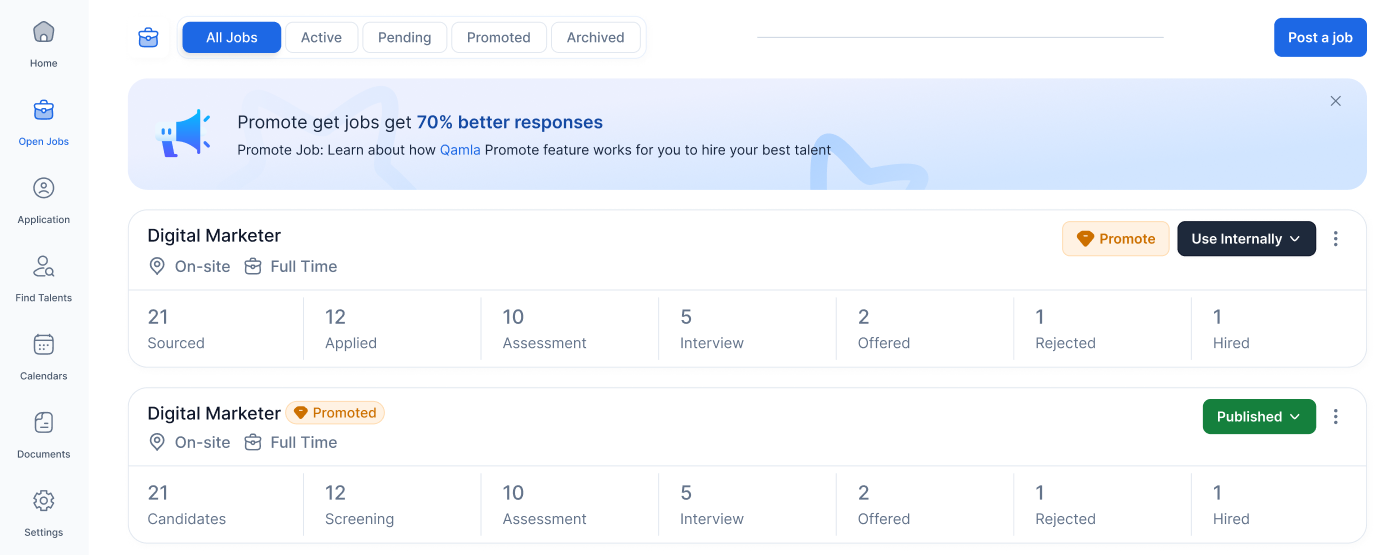
Task: Click the briefcase icon beside All Jobs
Action: click(x=148, y=38)
